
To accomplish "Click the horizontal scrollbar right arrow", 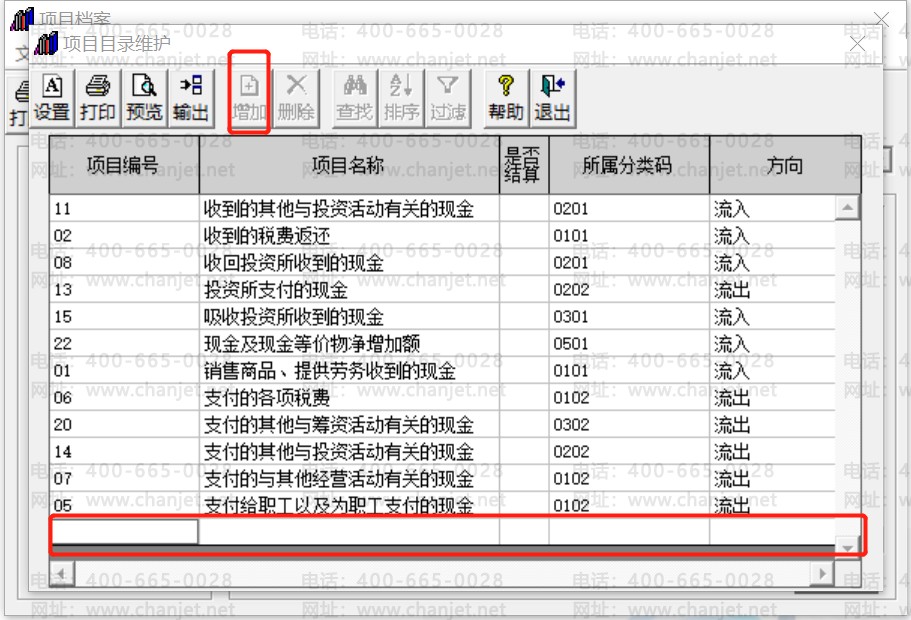I will tap(822, 574).
